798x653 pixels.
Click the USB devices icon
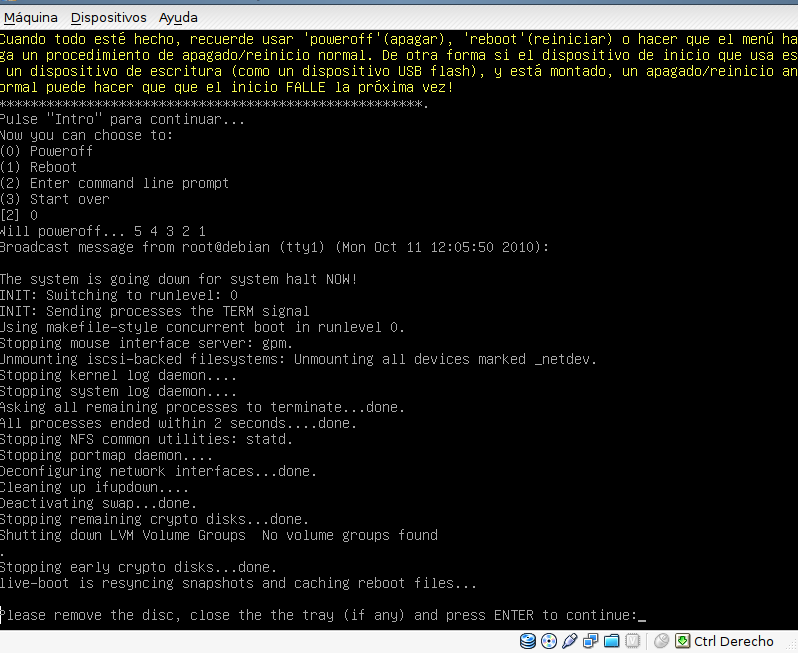click(570, 641)
